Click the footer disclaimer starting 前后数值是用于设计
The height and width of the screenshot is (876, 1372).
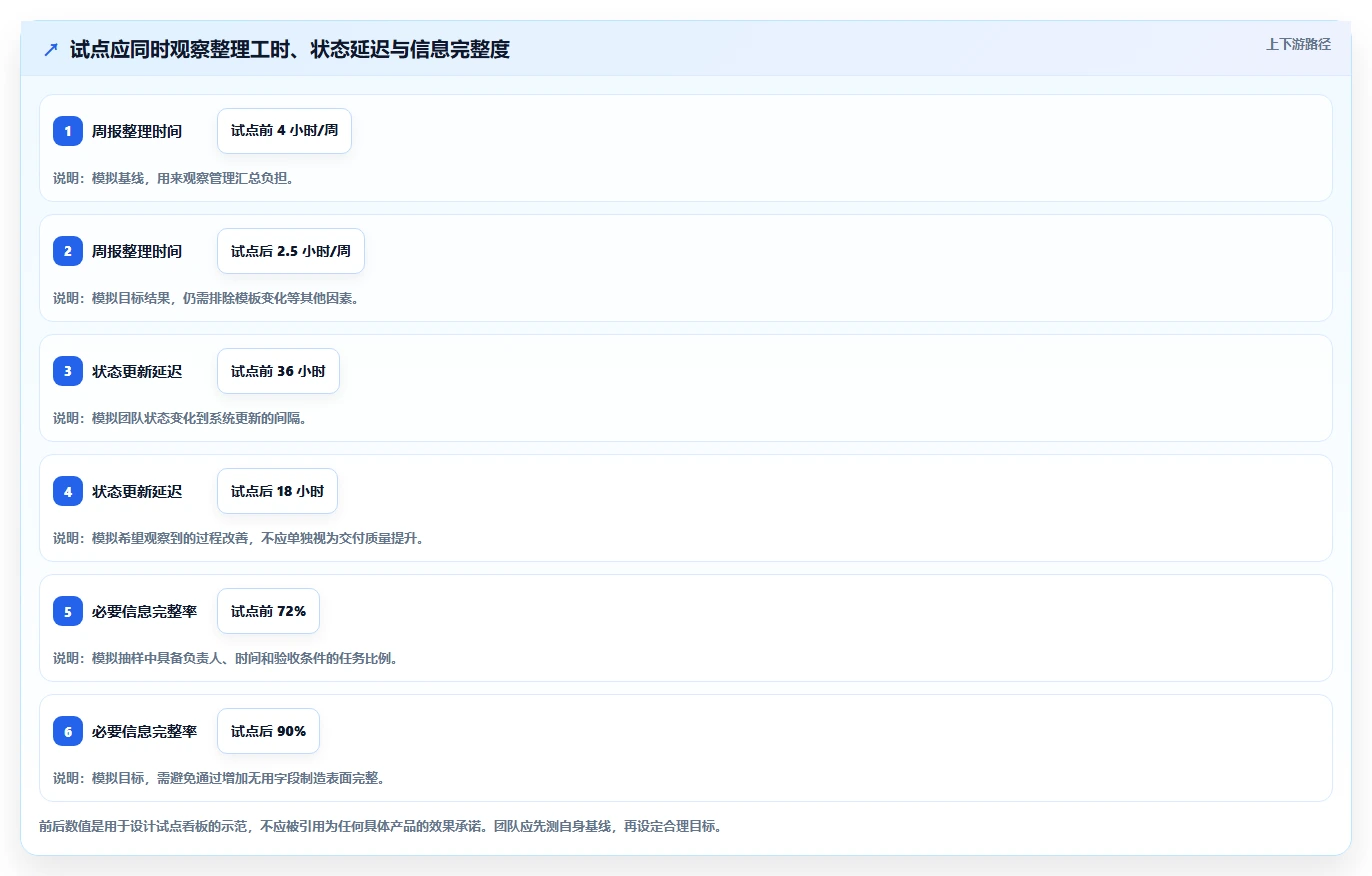(380, 827)
